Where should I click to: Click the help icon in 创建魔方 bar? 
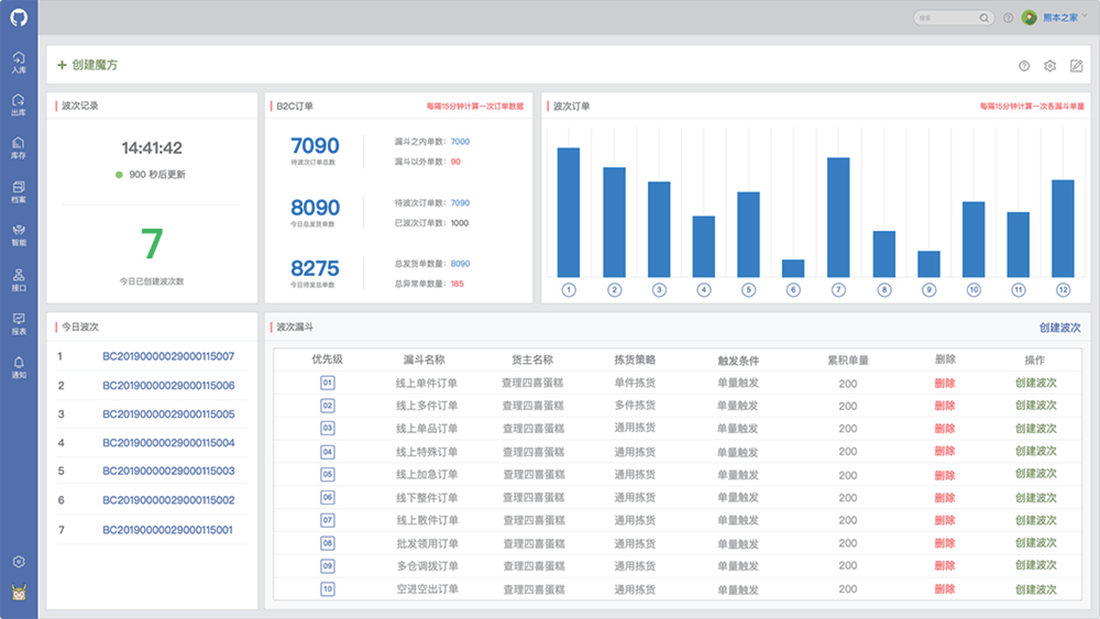[1024, 66]
